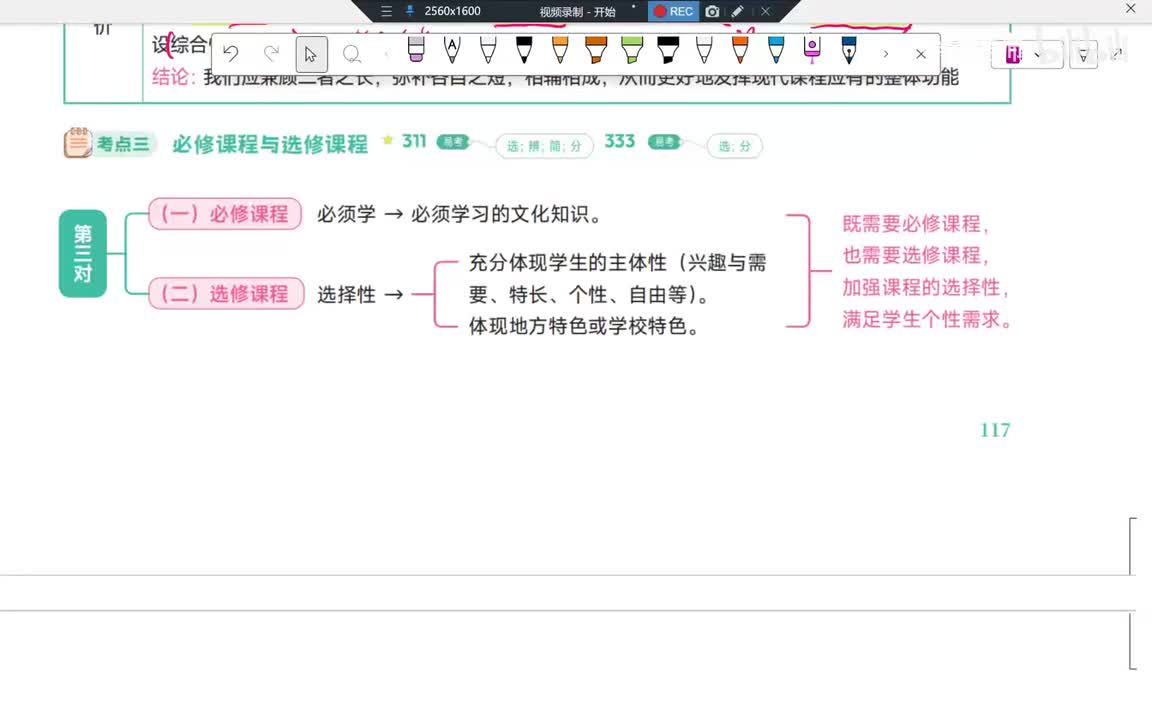Redo the last undone stroke
Image resolution: width=1152 pixels, height=720 pixels.
(x=271, y=54)
